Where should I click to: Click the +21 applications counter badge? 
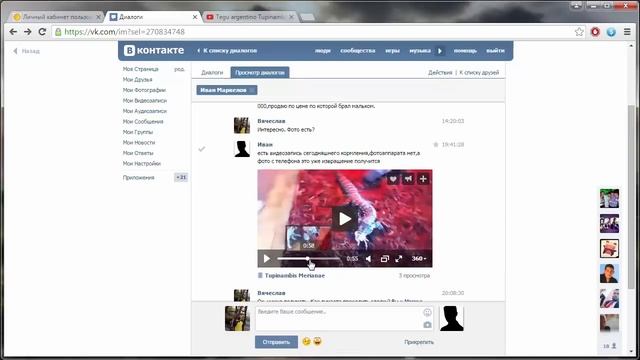click(181, 177)
